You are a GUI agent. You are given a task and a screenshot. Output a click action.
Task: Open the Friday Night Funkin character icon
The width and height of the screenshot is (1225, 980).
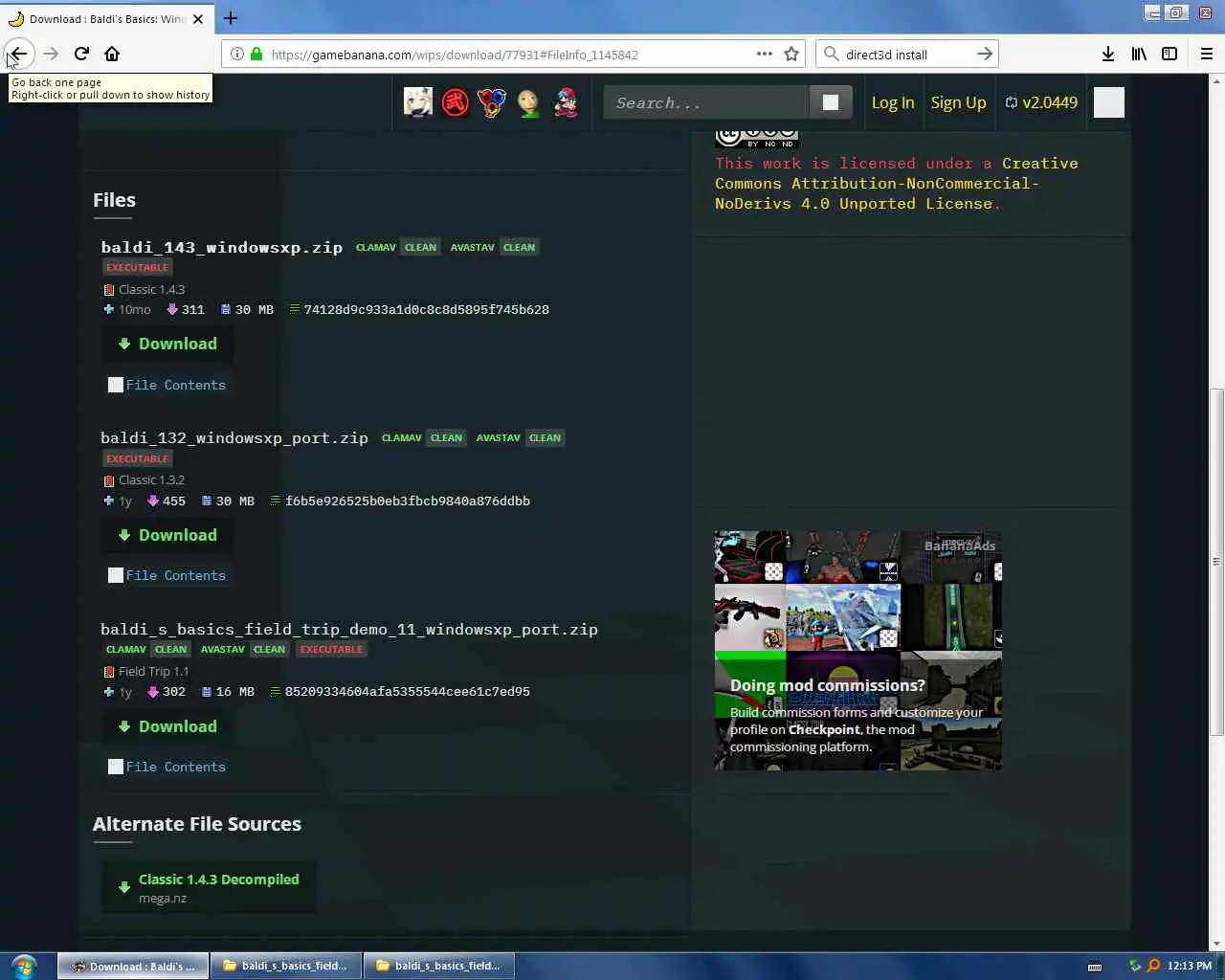click(566, 102)
